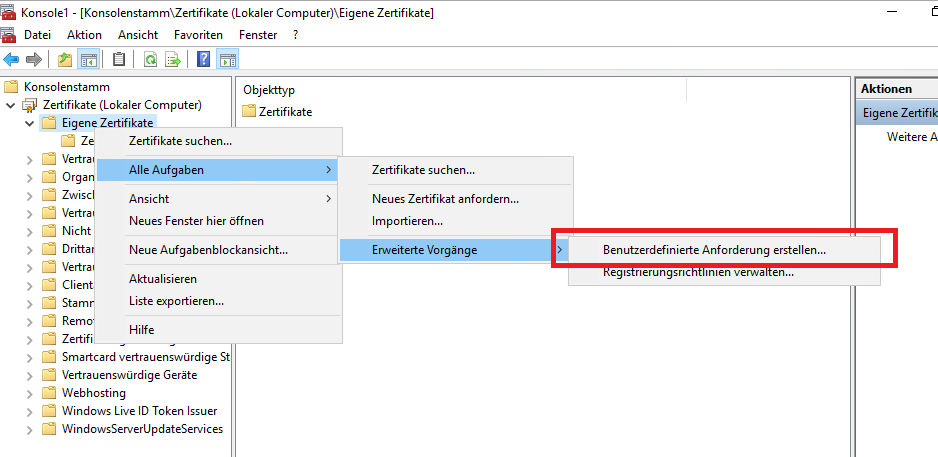Image resolution: width=938 pixels, height=457 pixels.
Task: Click the blue help question mark icon
Action: (204, 59)
